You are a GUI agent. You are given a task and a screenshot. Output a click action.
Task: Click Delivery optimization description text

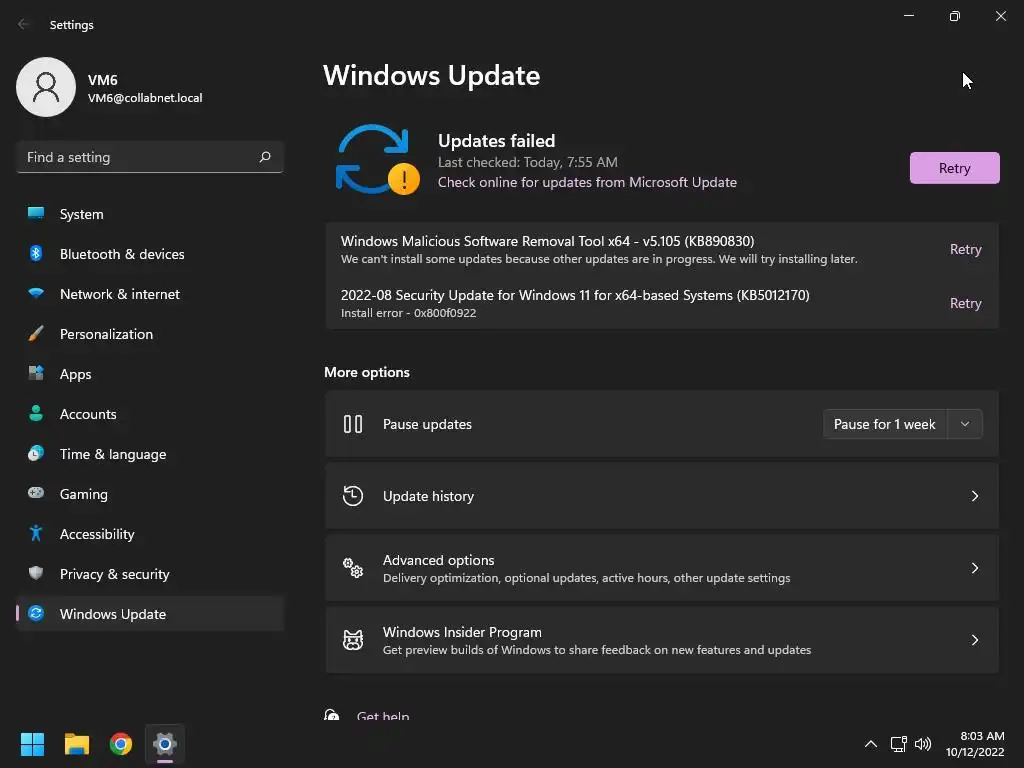586,578
